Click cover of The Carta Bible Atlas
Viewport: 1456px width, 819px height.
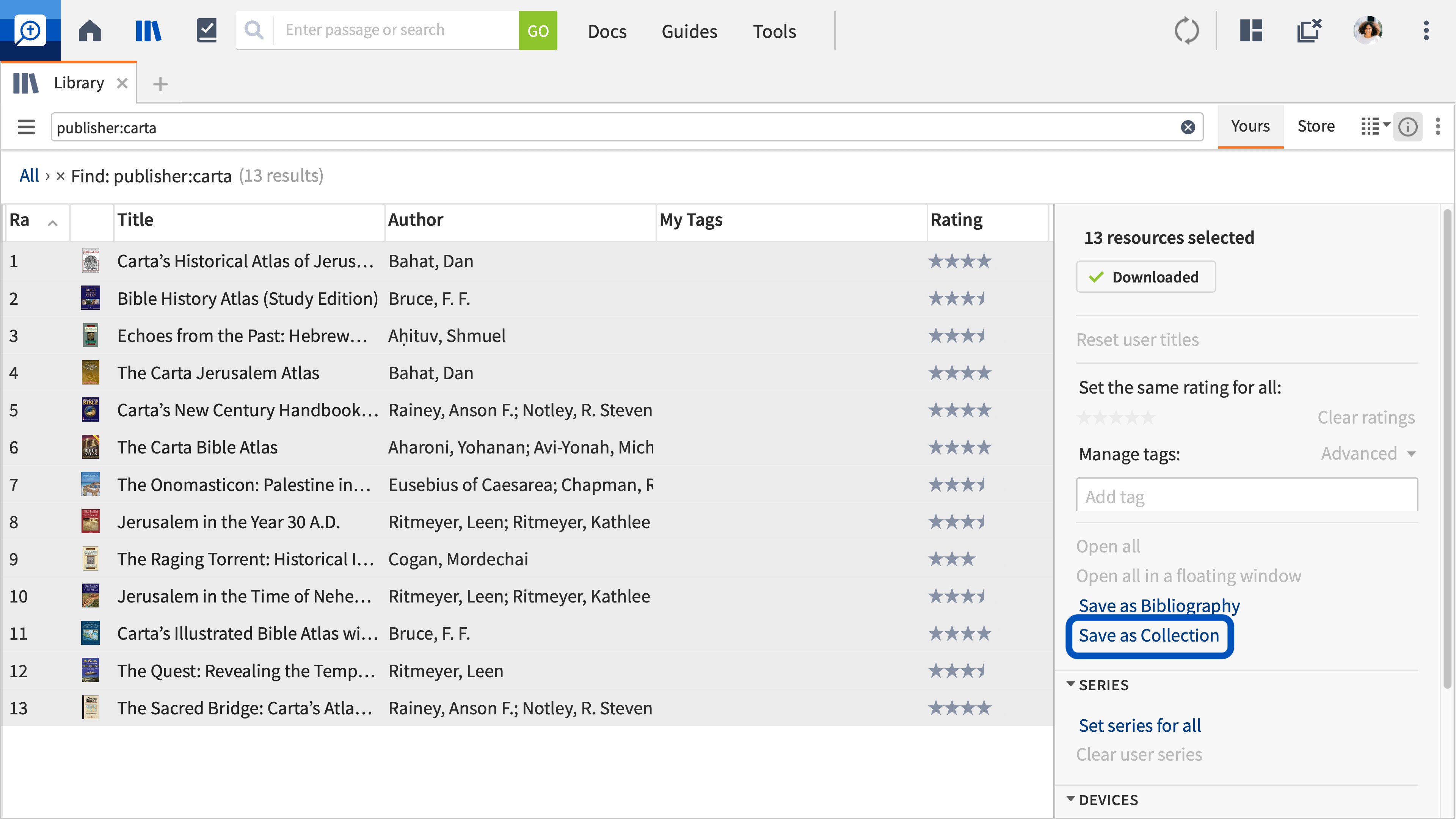coord(91,447)
